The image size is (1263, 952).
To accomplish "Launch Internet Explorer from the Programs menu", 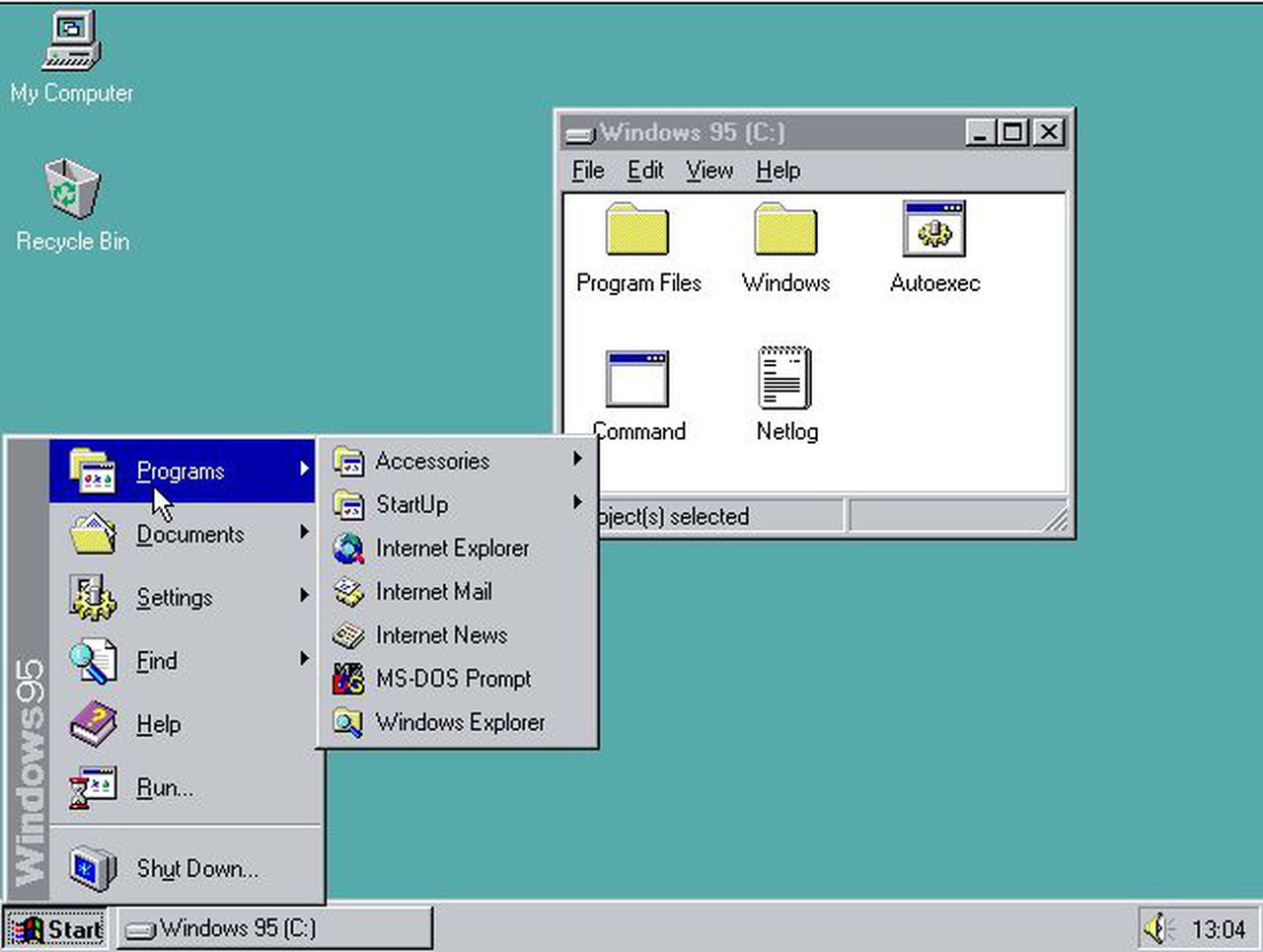I will point(453,548).
